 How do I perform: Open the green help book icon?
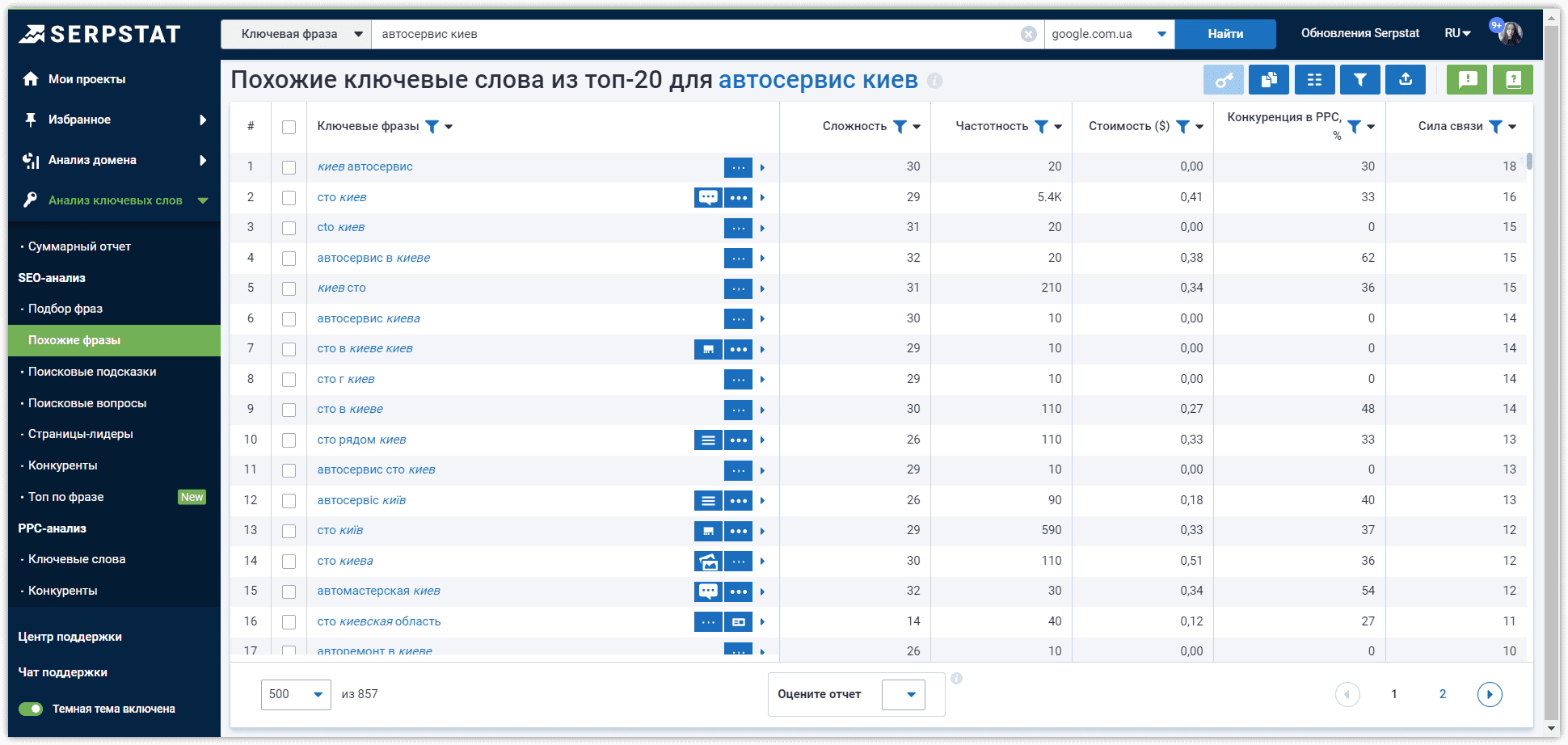[x=1513, y=79]
